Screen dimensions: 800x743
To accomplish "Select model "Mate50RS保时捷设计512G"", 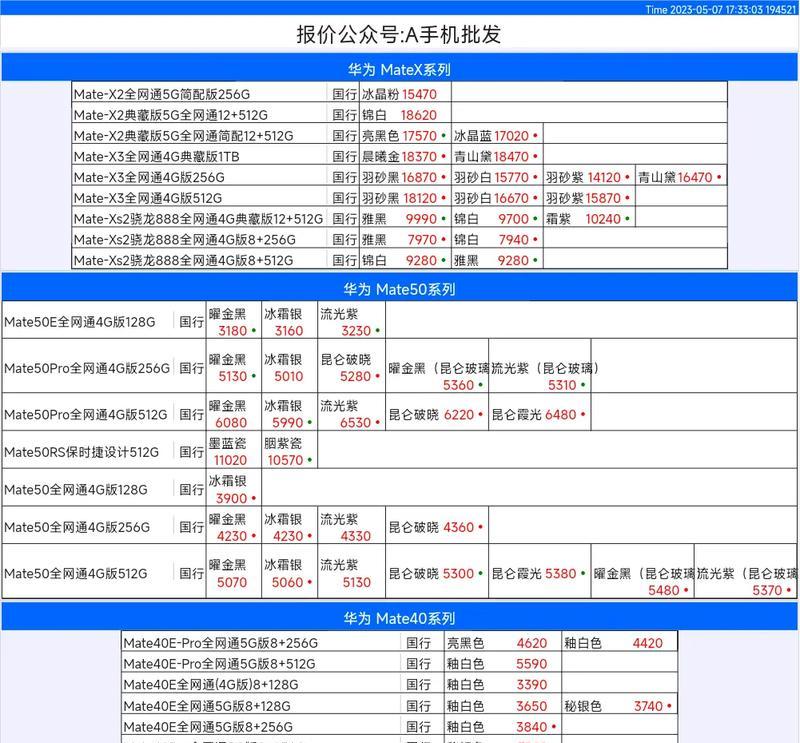I will [82, 452].
